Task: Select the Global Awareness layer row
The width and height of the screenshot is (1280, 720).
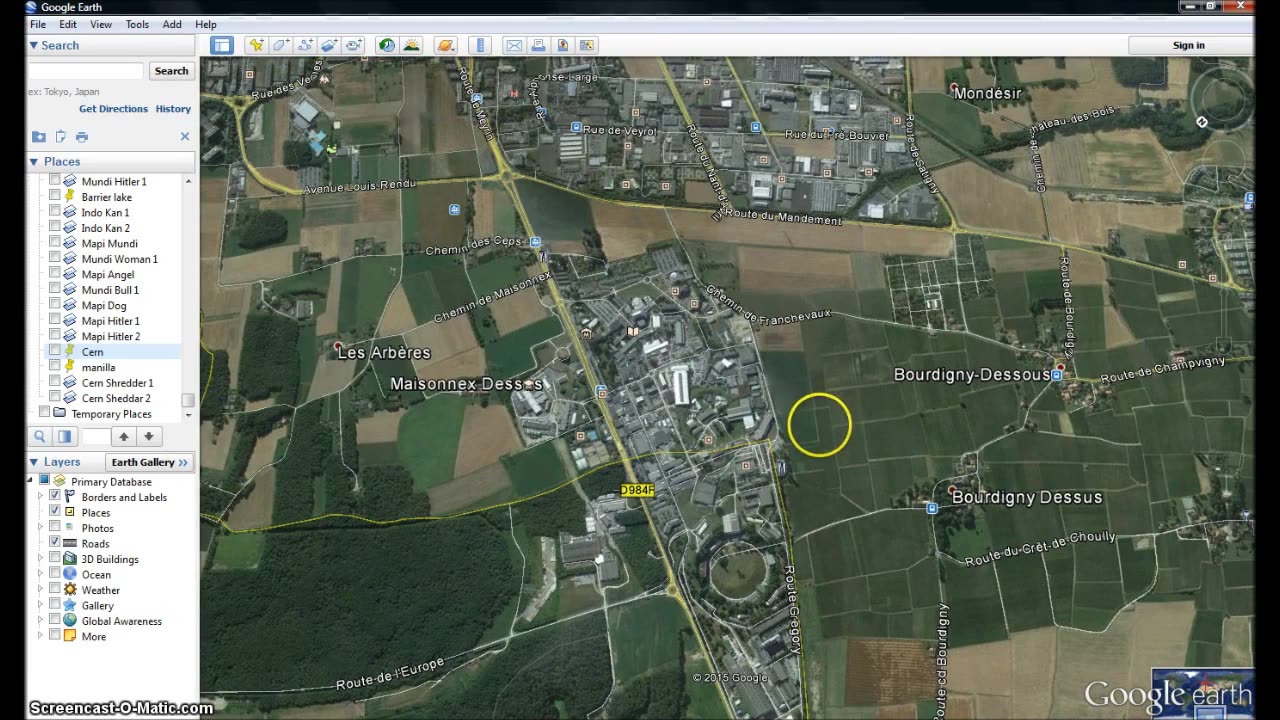Action: 121,621
